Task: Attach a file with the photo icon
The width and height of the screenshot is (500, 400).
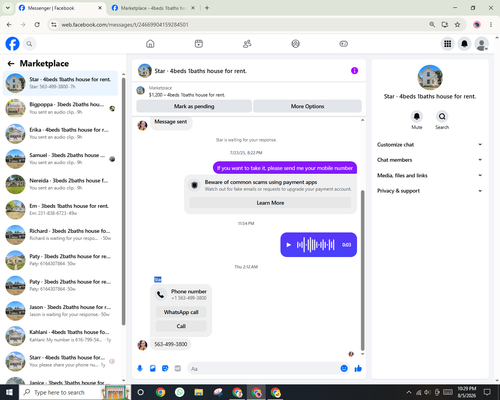Action: [x=153, y=368]
